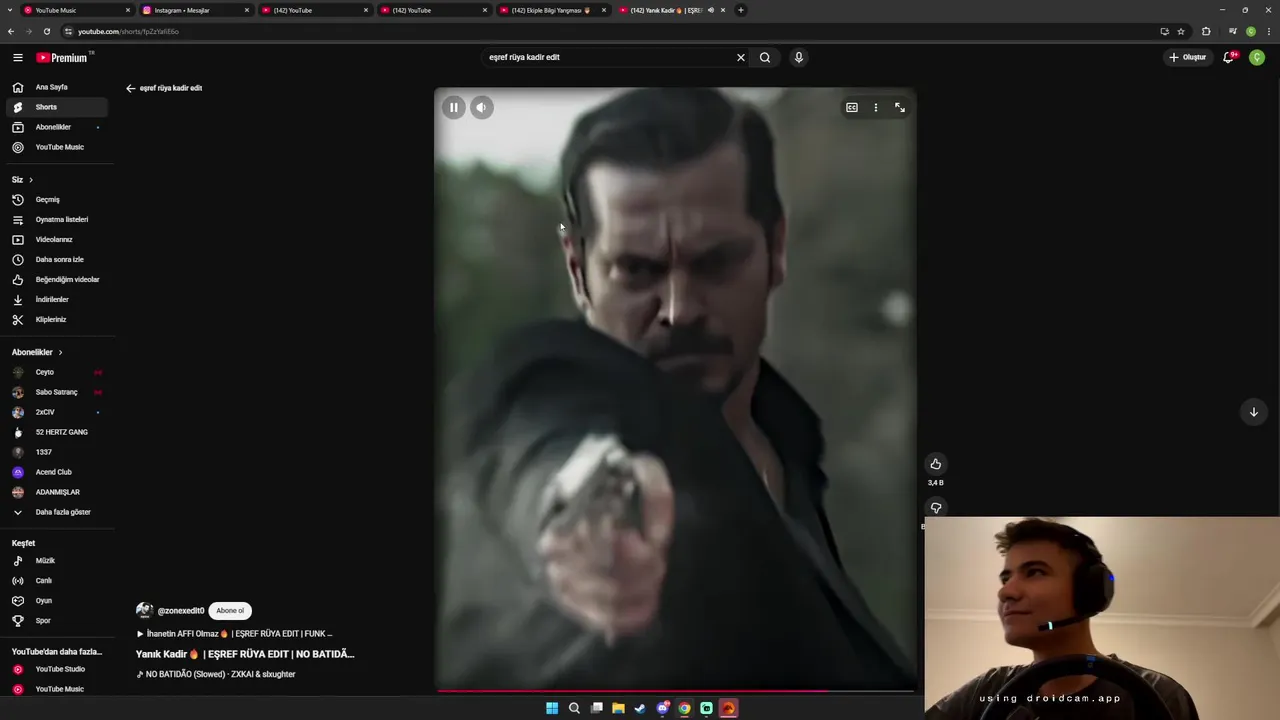The width and height of the screenshot is (1280, 720).
Task: Open Ana Sayfa in sidebar
Action: pos(57,87)
